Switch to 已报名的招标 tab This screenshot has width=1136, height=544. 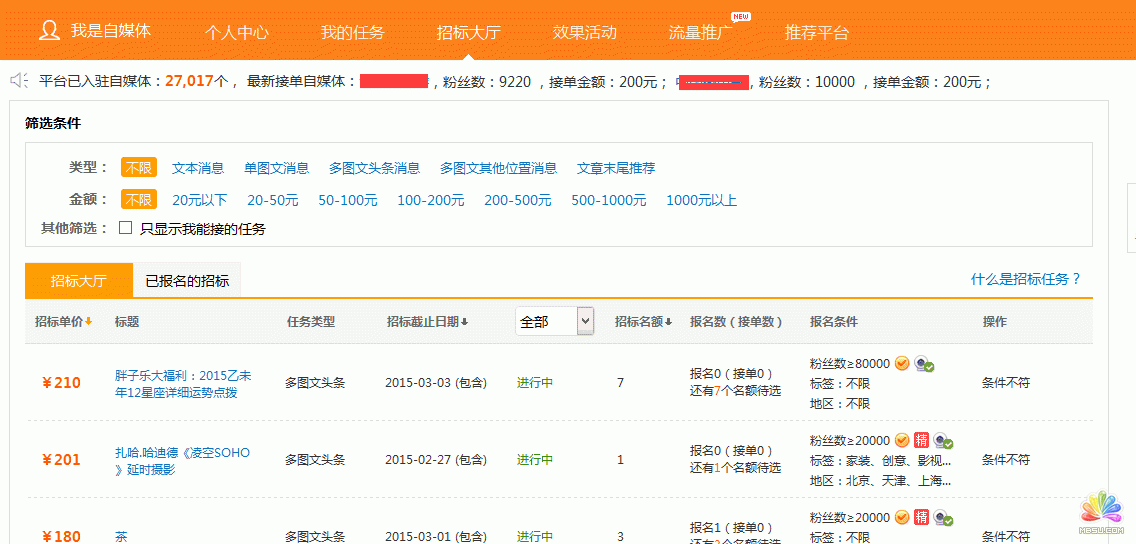(x=187, y=281)
